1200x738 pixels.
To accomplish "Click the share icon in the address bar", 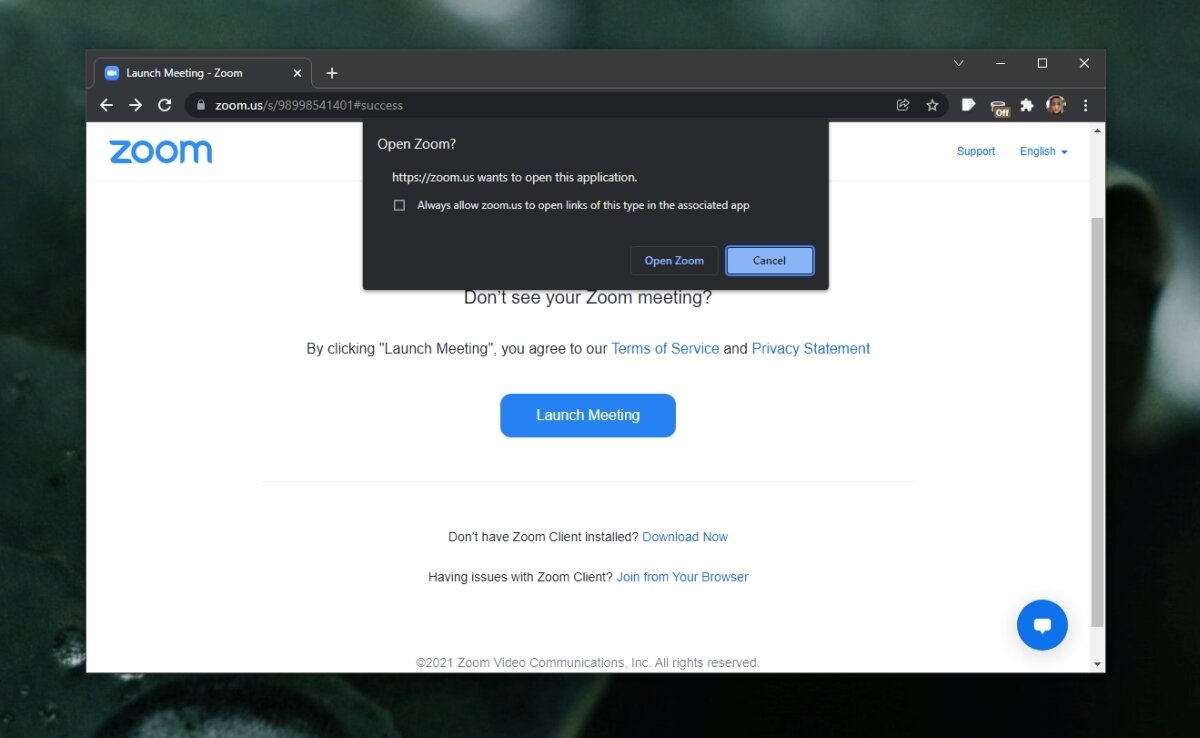I will tap(902, 104).
